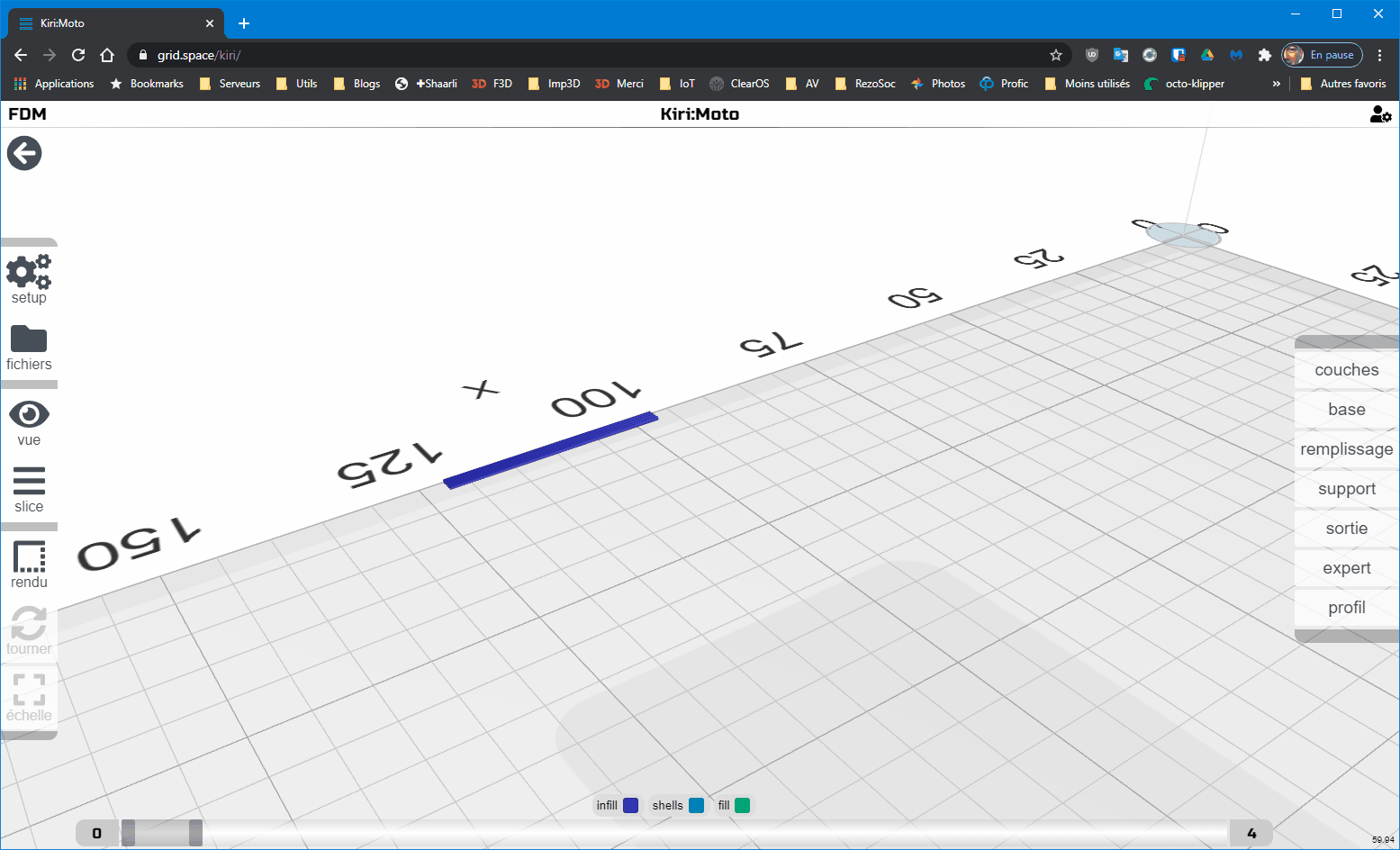The height and width of the screenshot is (850, 1400).
Task: Open the base settings panel
Action: tap(1346, 410)
